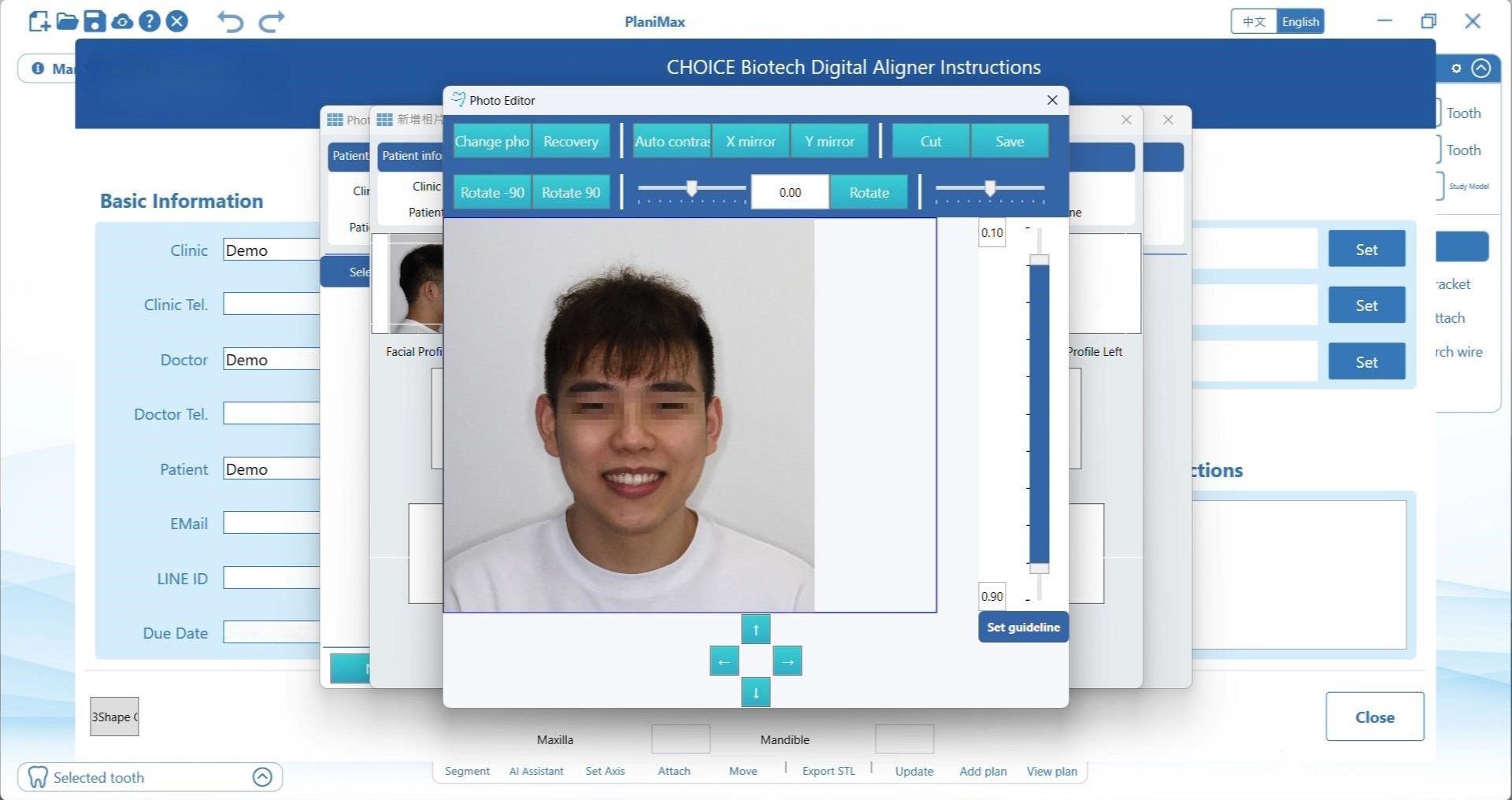Click the new file icon
1512x800 pixels.
point(39,21)
